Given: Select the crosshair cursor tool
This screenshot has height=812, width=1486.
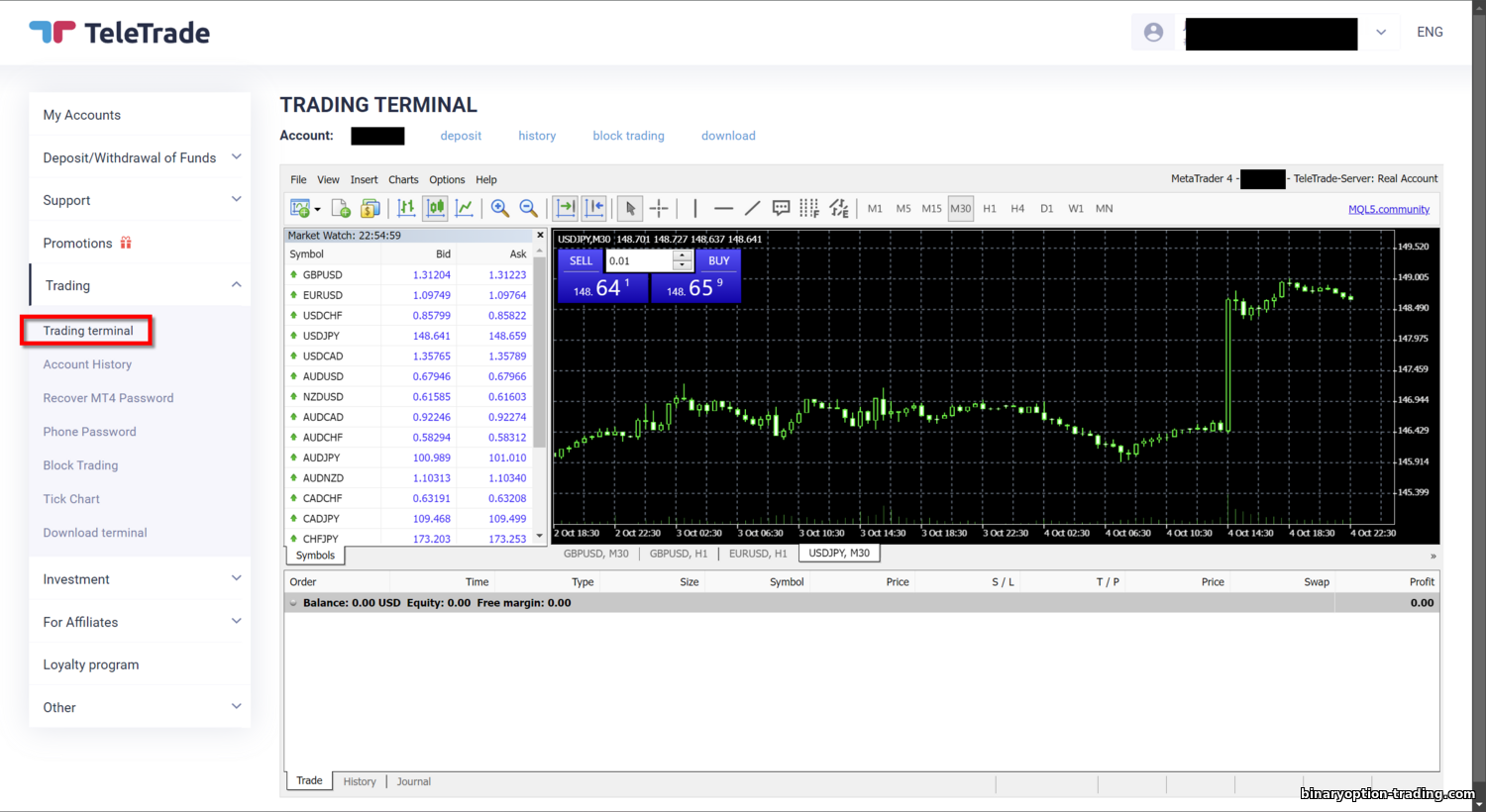Looking at the screenshot, I should point(659,208).
